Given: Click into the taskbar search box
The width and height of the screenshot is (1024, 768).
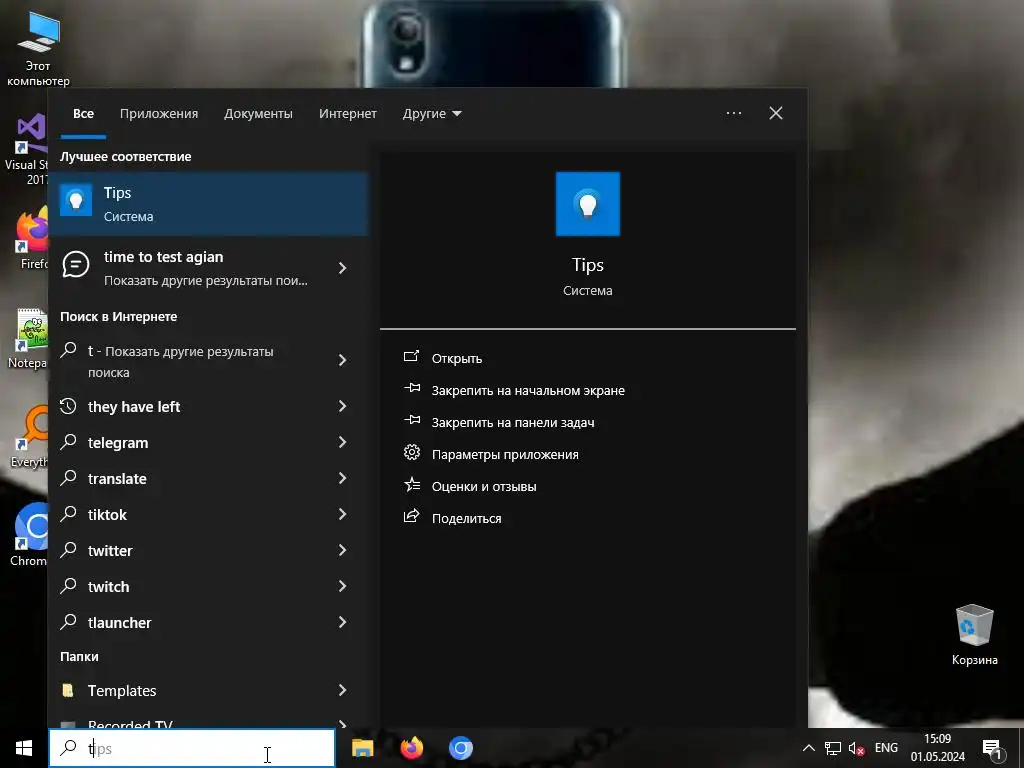Looking at the screenshot, I should coord(192,748).
